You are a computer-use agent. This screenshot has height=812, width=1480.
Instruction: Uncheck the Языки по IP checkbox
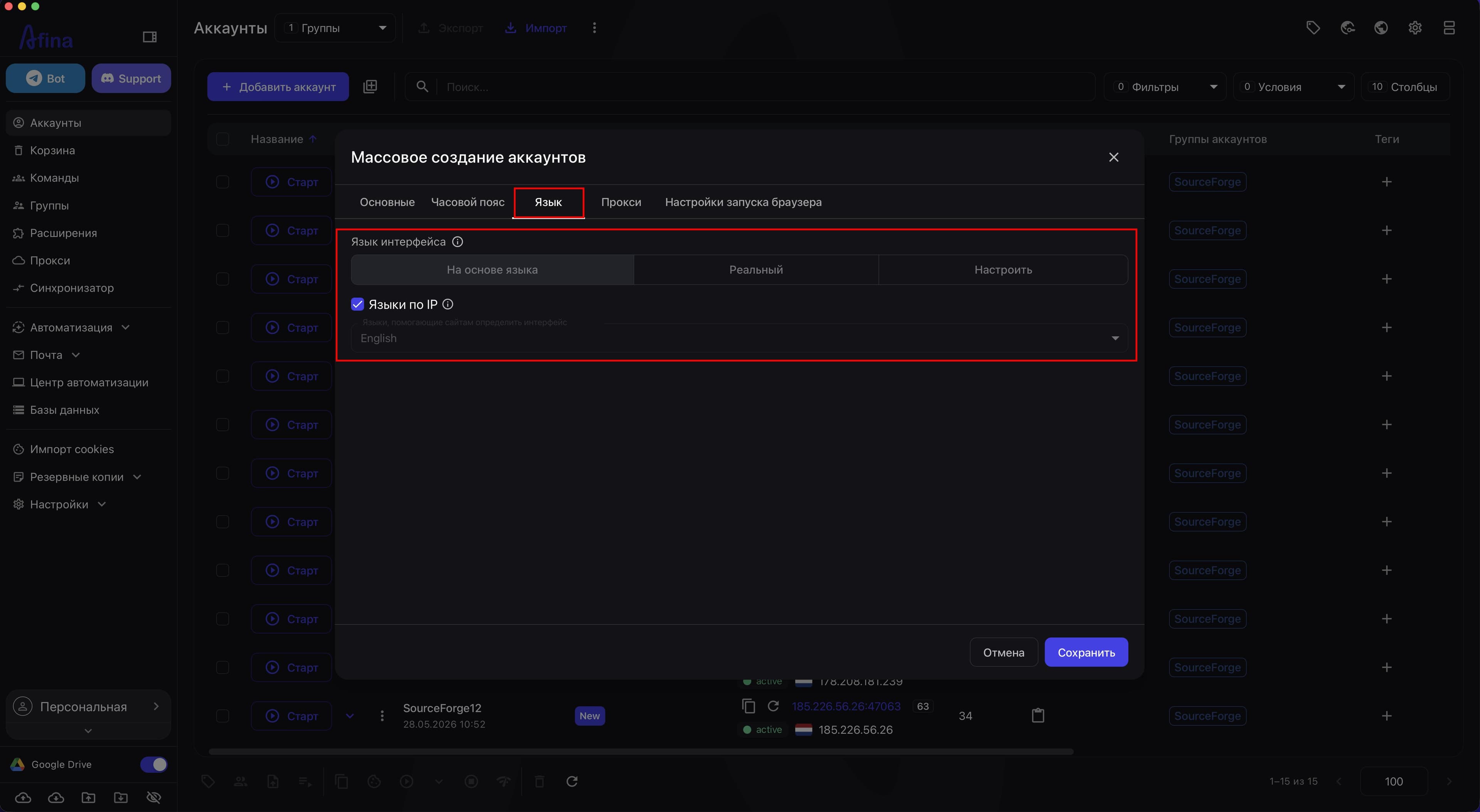(357, 304)
